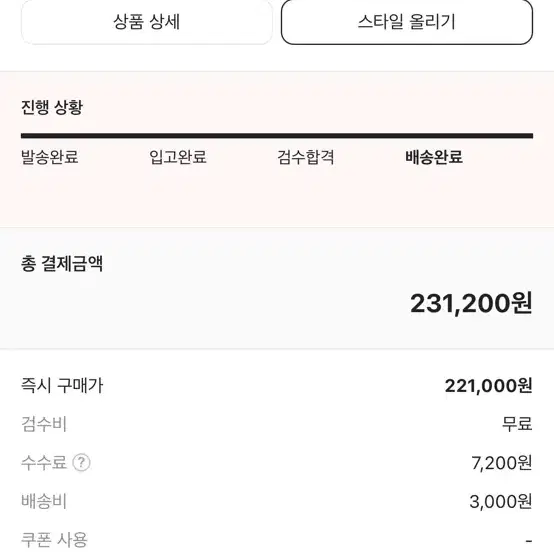Click the 7,200원 fee amount
554x554 pixels.
pyautogui.click(x=502, y=462)
